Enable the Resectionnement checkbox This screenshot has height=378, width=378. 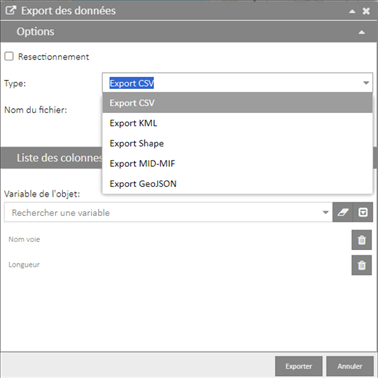point(9,56)
